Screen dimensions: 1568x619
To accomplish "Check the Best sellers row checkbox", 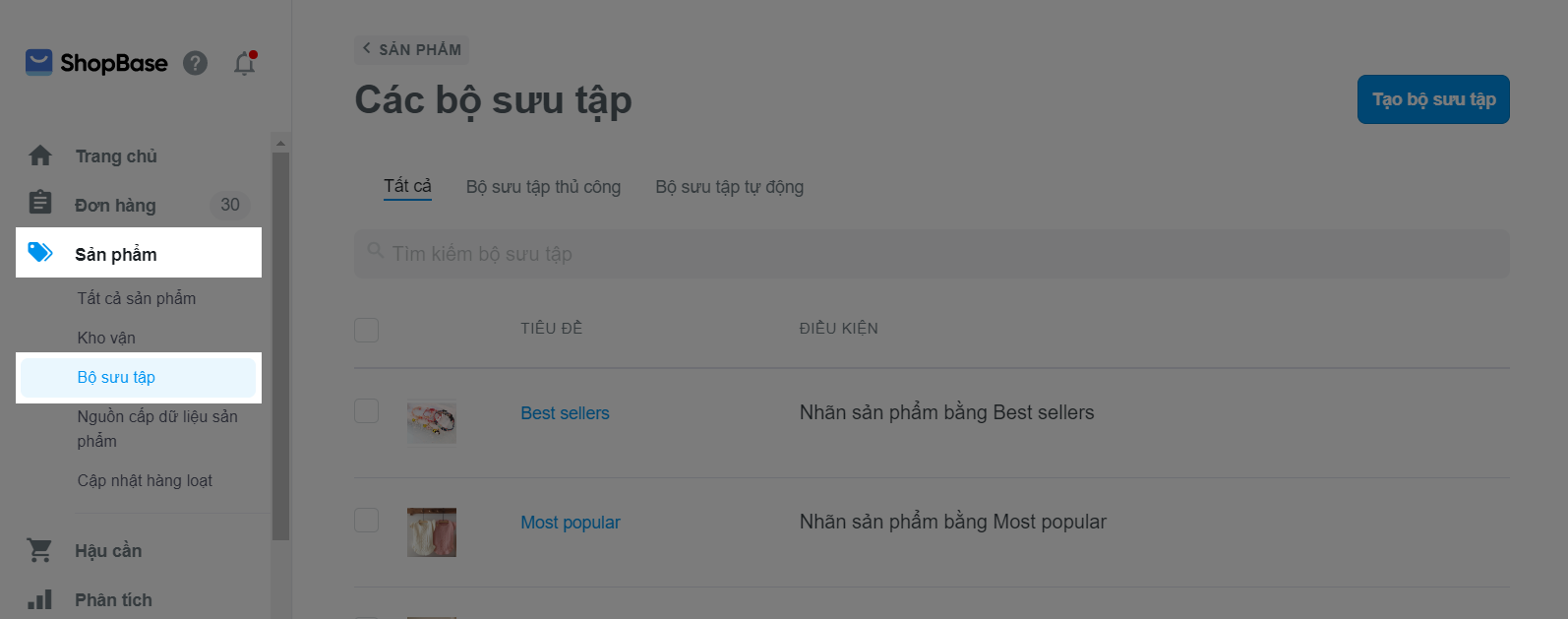I will [367, 411].
